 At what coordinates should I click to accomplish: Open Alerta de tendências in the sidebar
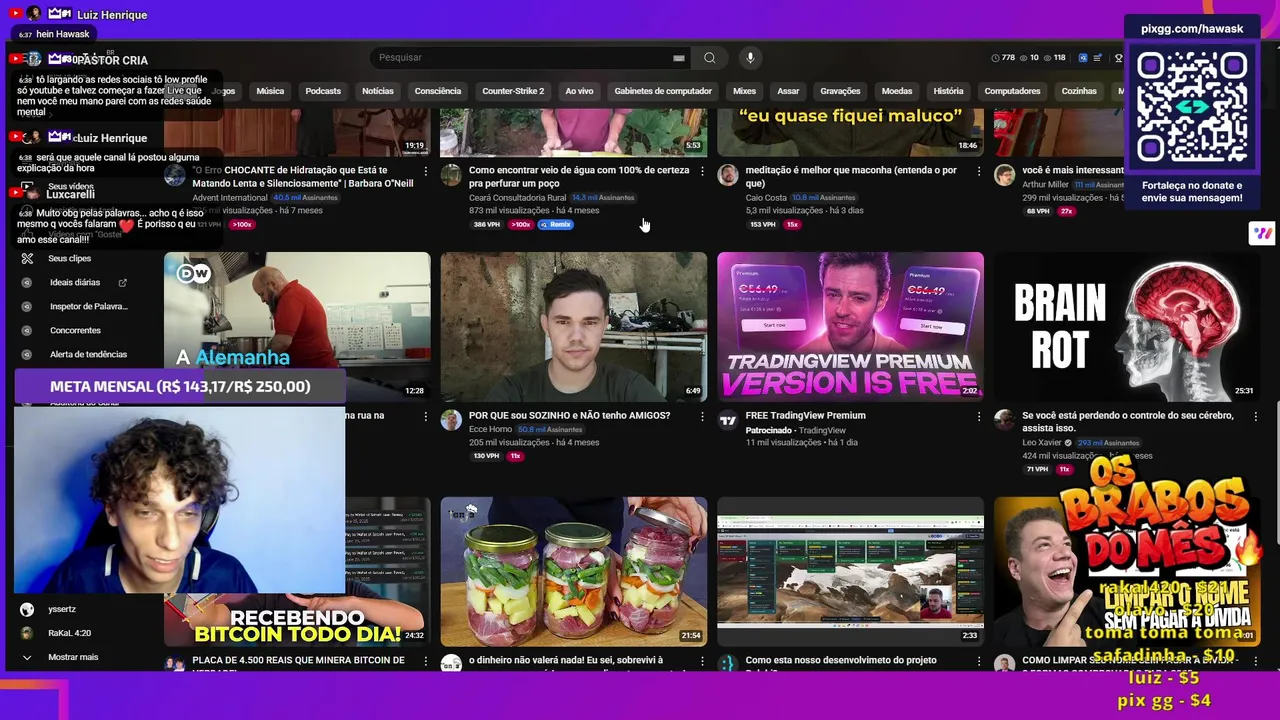point(88,355)
